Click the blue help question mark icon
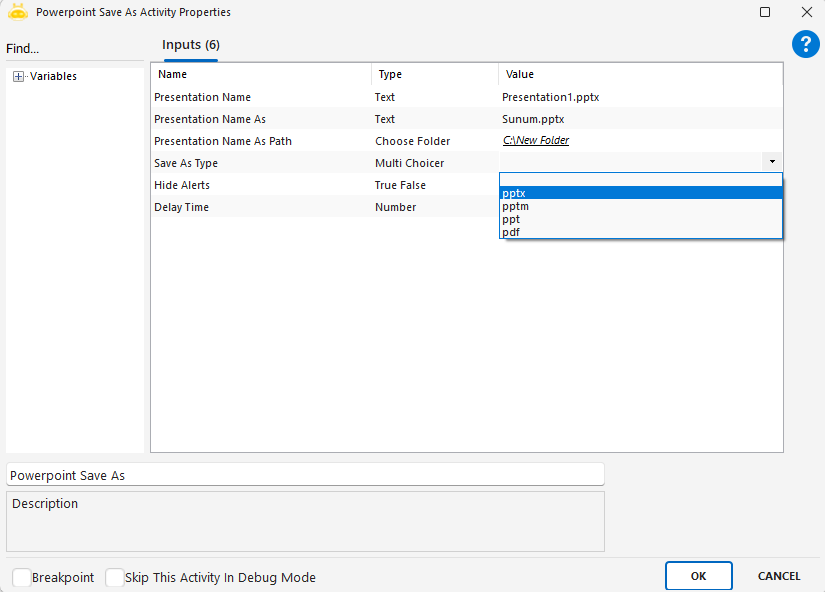Viewport: 825px width, 592px height. pyautogui.click(x=806, y=43)
